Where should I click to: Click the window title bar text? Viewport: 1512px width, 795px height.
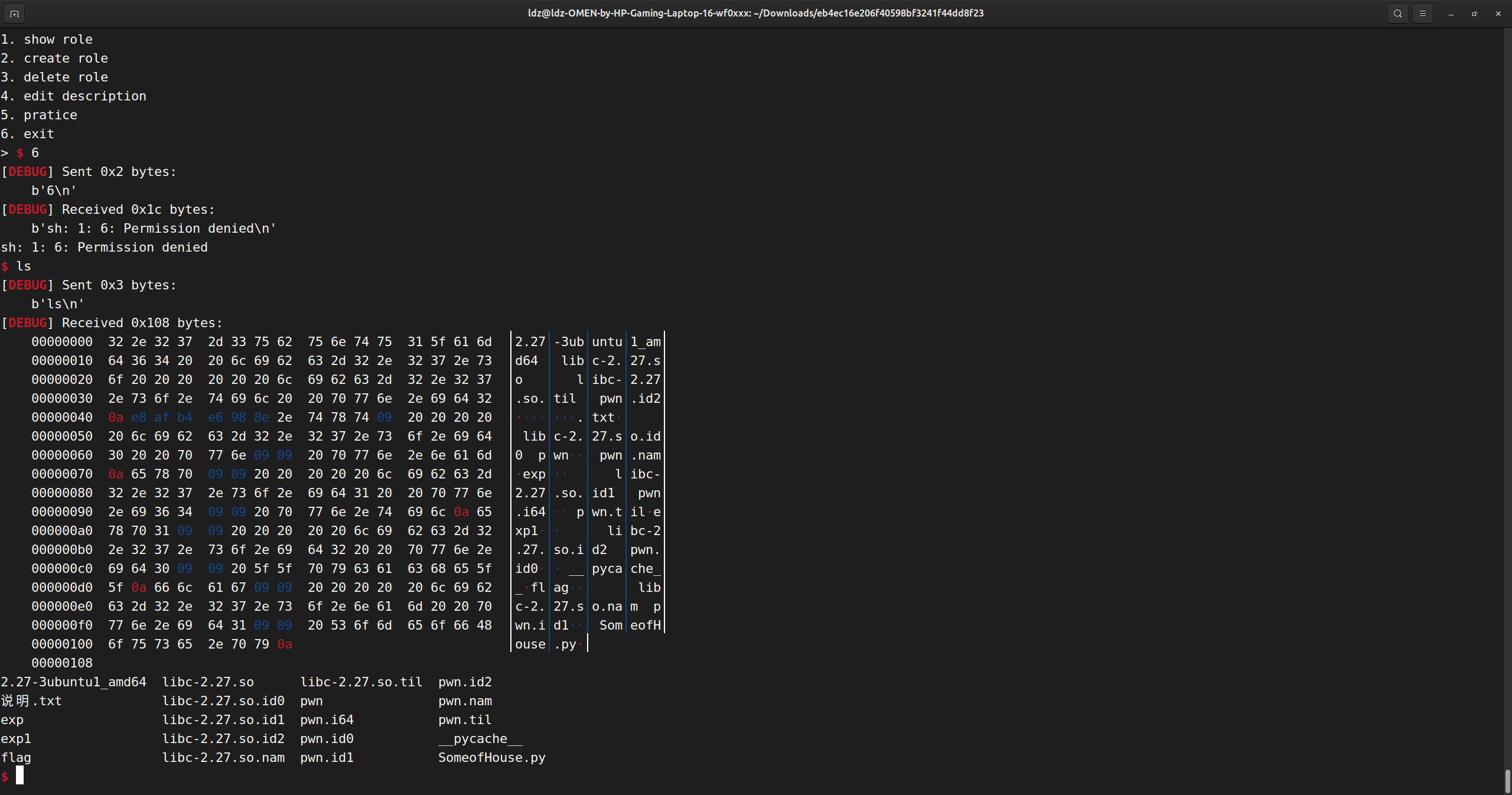point(755,13)
